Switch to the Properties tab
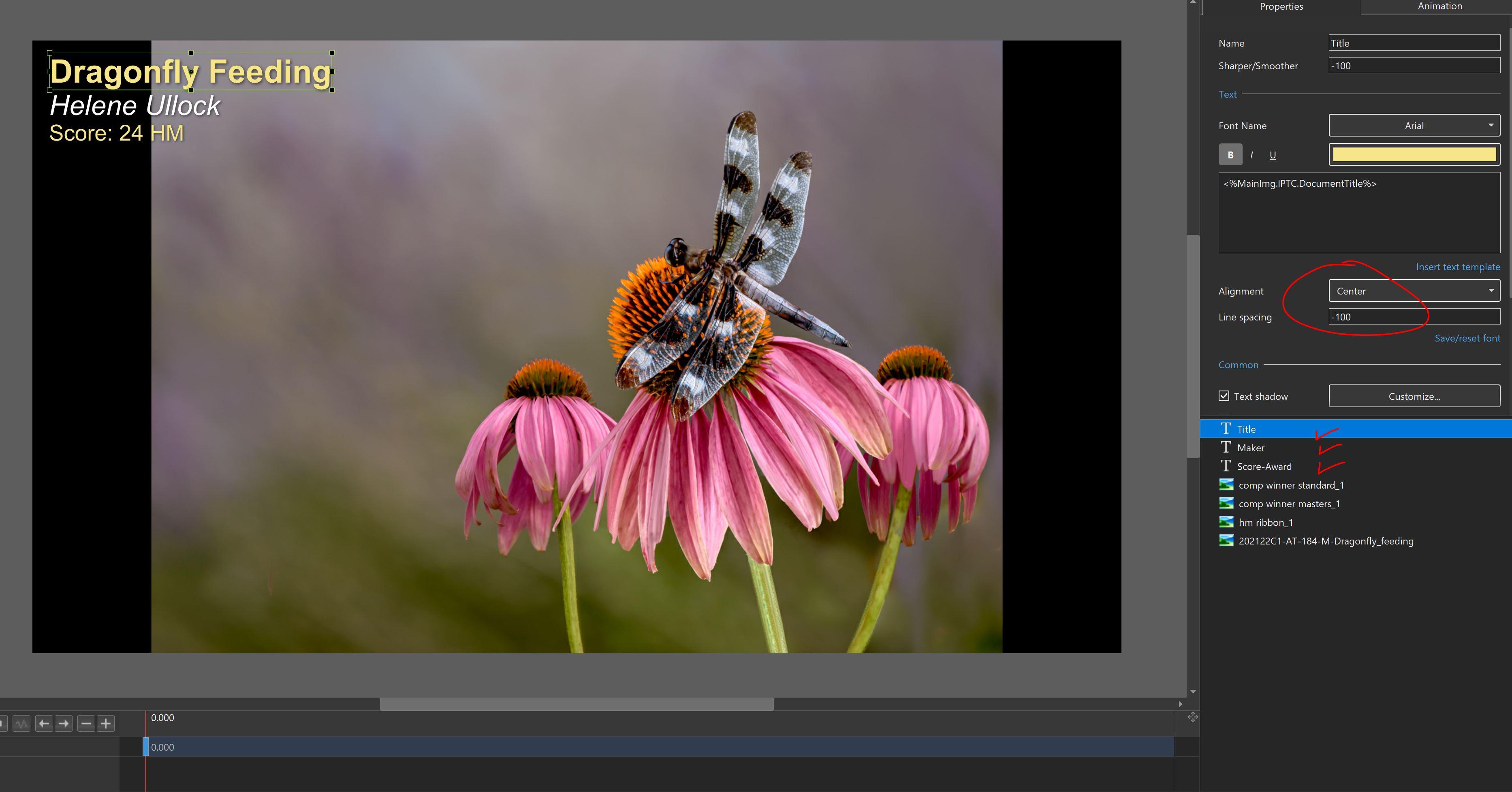 click(1281, 6)
